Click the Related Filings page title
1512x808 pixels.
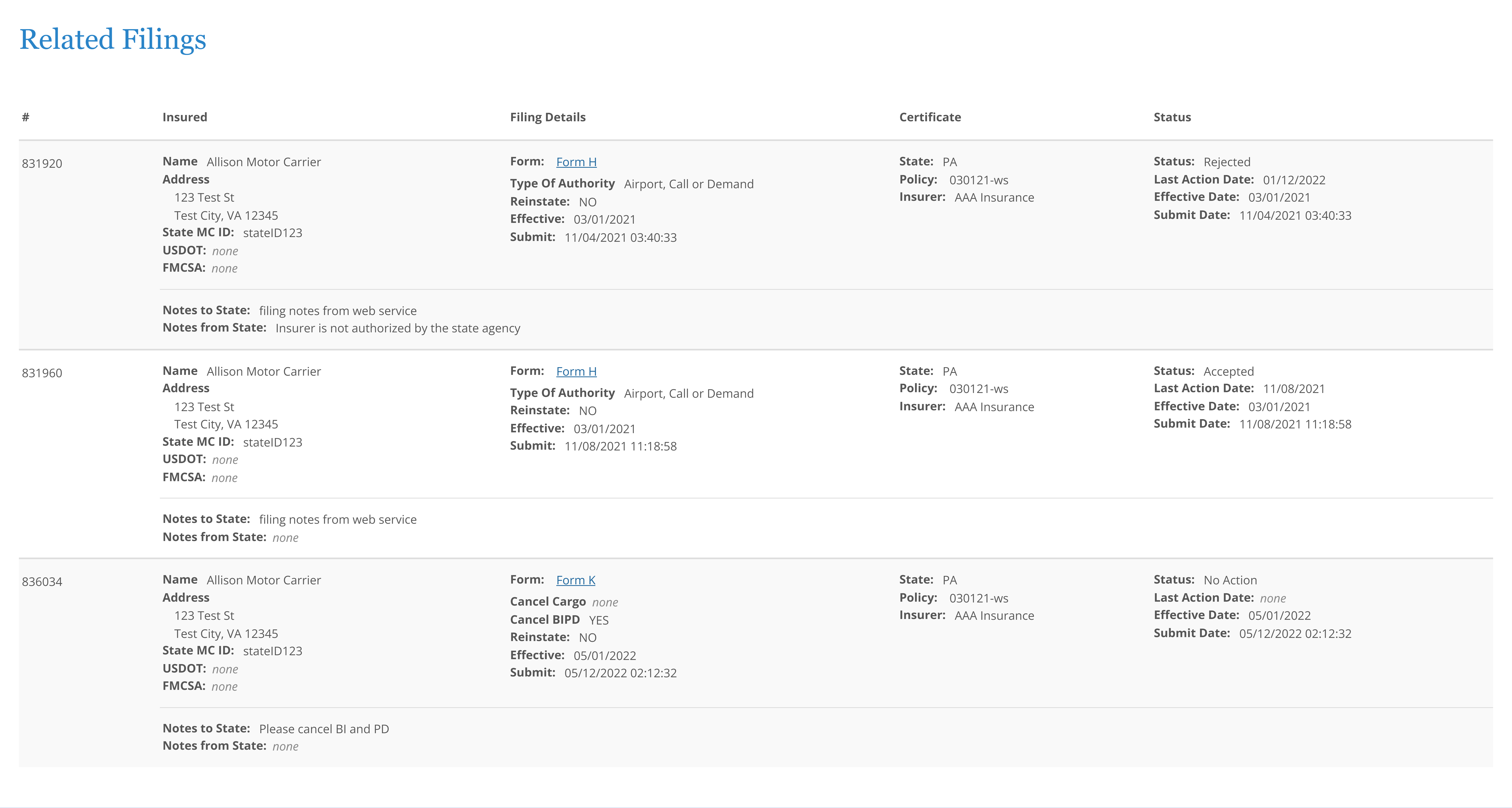pos(113,39)
